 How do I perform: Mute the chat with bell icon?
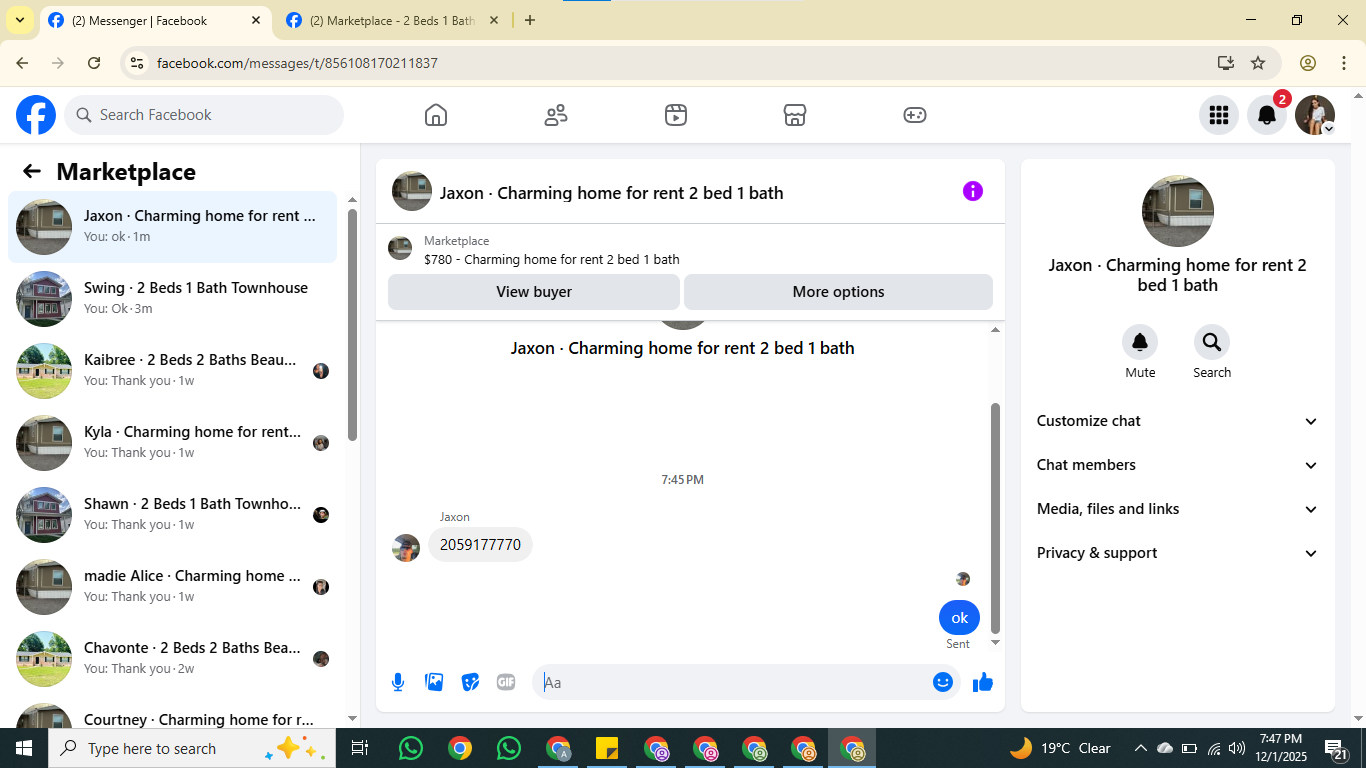(x=1140, y=343)
